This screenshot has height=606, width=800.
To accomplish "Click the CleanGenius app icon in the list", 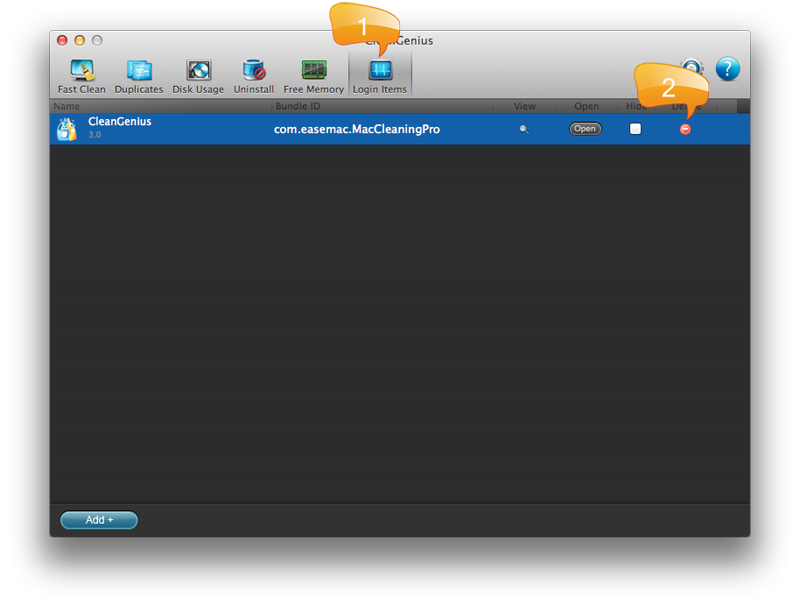I will coord(67,129).
